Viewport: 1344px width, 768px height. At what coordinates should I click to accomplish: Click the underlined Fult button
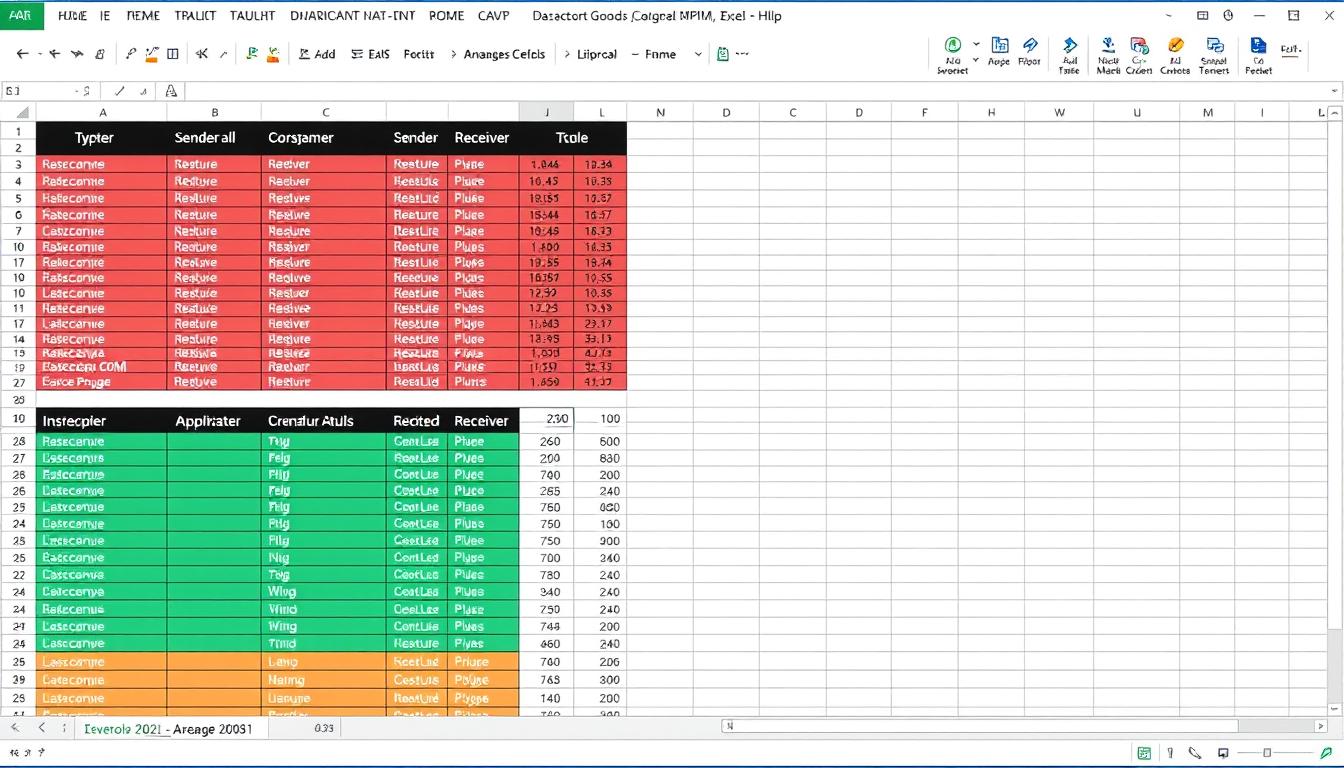1291,49
